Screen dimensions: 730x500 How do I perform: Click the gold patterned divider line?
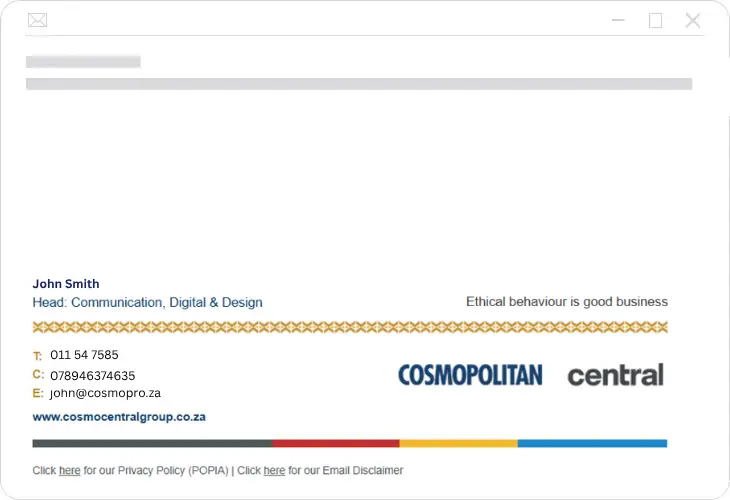pyautogui.click(x=350, y=327)
